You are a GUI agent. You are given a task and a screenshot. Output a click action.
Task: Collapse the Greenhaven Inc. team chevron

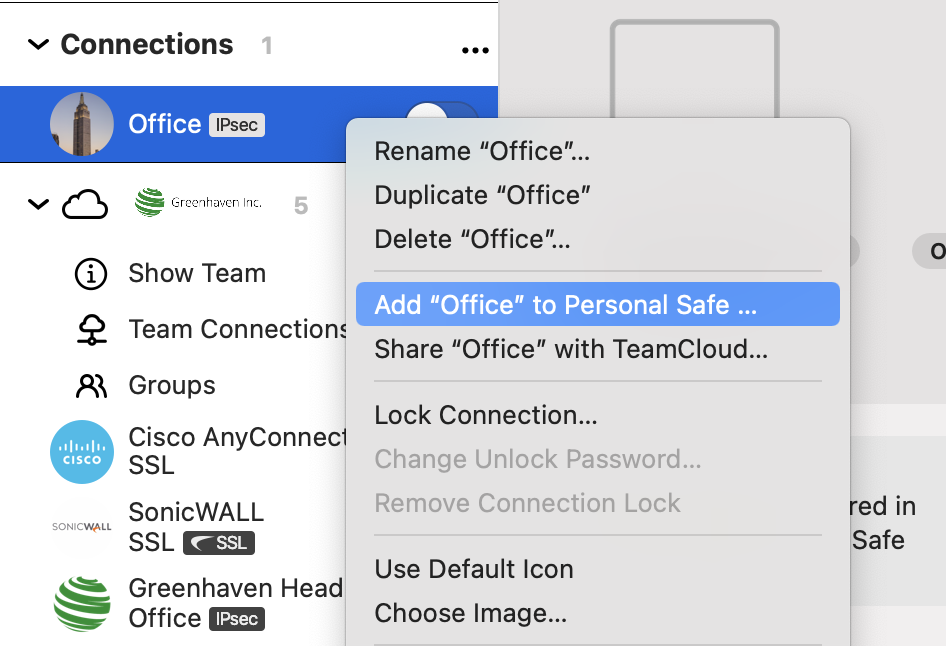[39, 204]
